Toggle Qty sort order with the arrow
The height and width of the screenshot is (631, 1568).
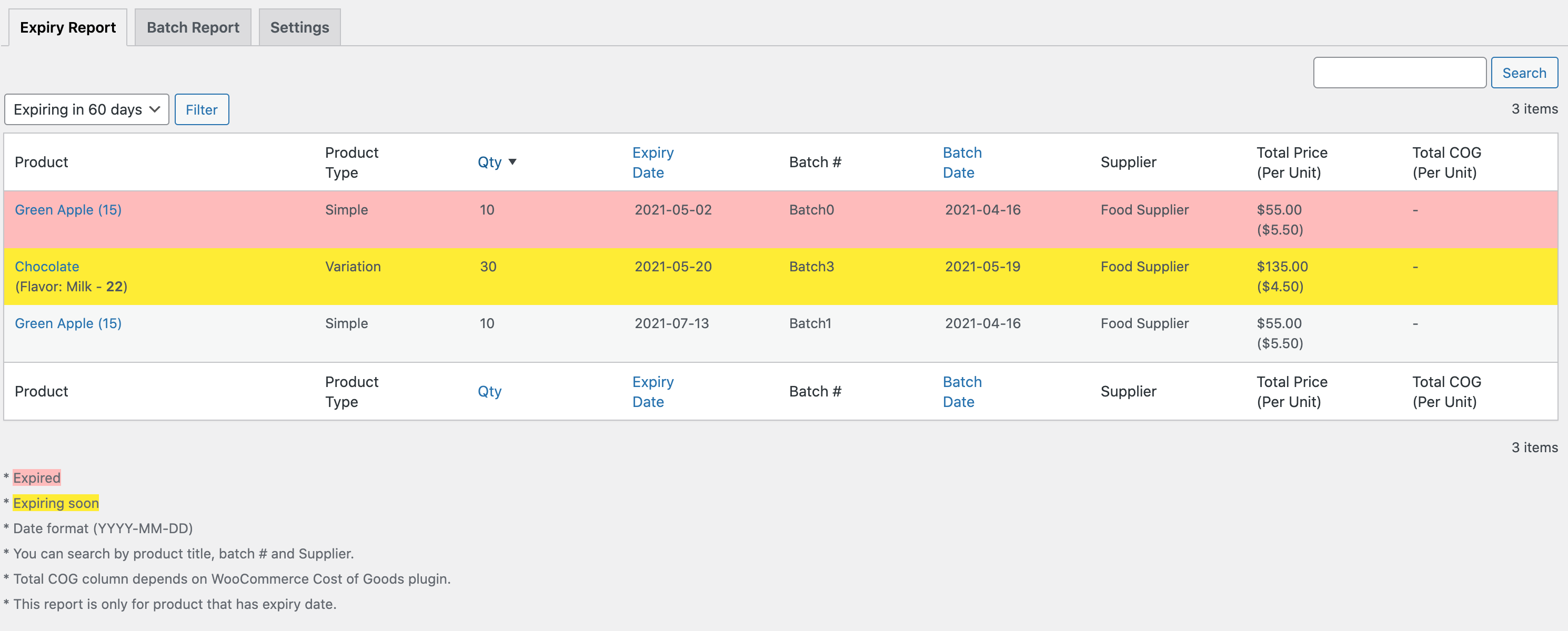(x=512, y=162)
